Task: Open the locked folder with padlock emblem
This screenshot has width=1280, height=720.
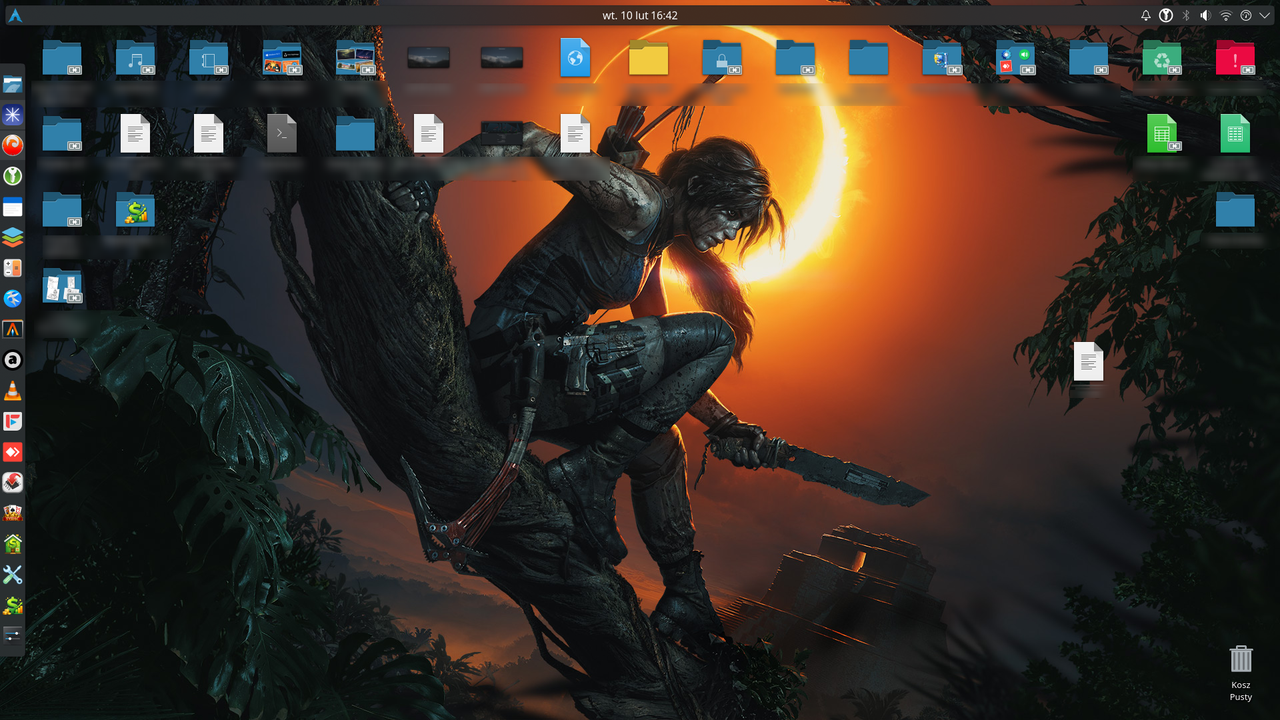Action: point(722,58)
